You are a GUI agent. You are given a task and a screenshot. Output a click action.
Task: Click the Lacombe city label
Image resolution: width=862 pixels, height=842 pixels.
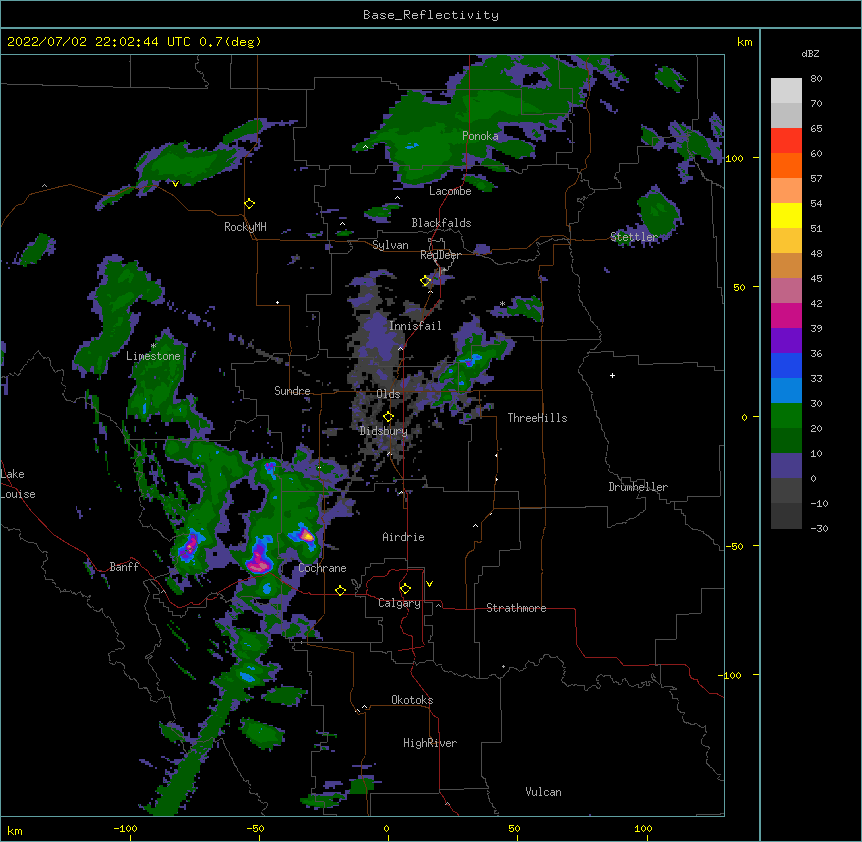pos(450,191)
